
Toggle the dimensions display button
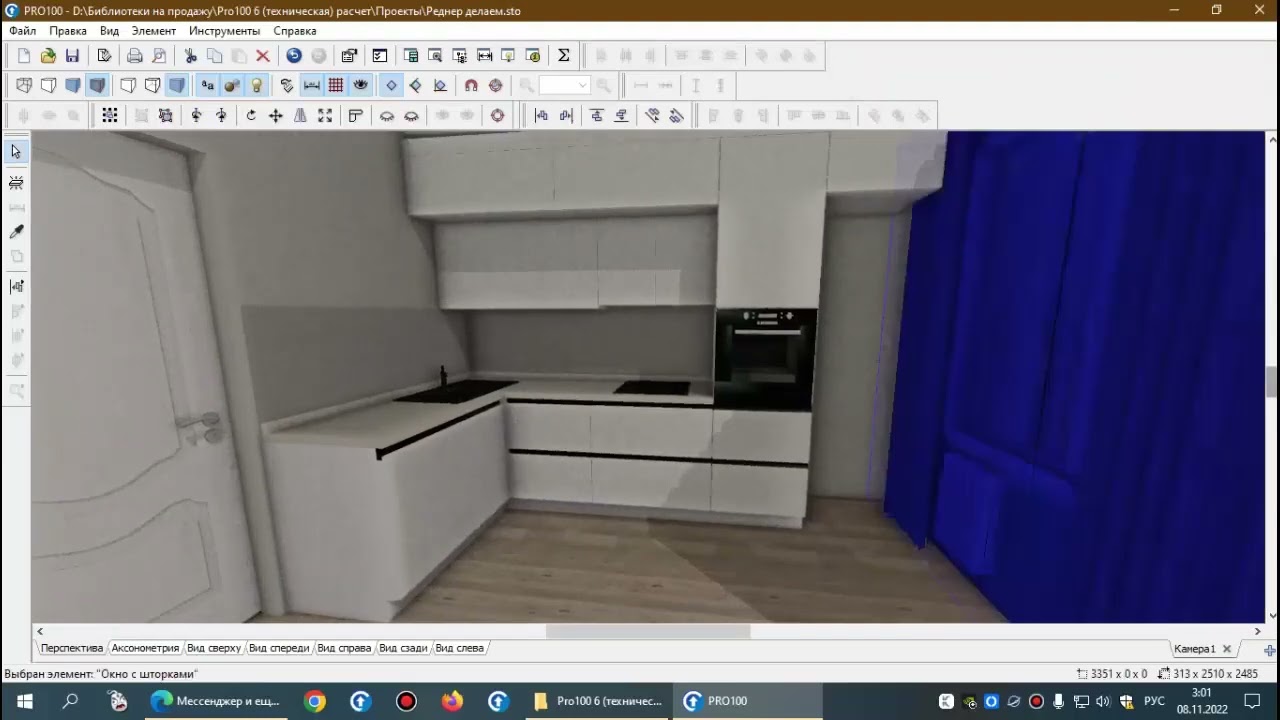coord(312,85)
